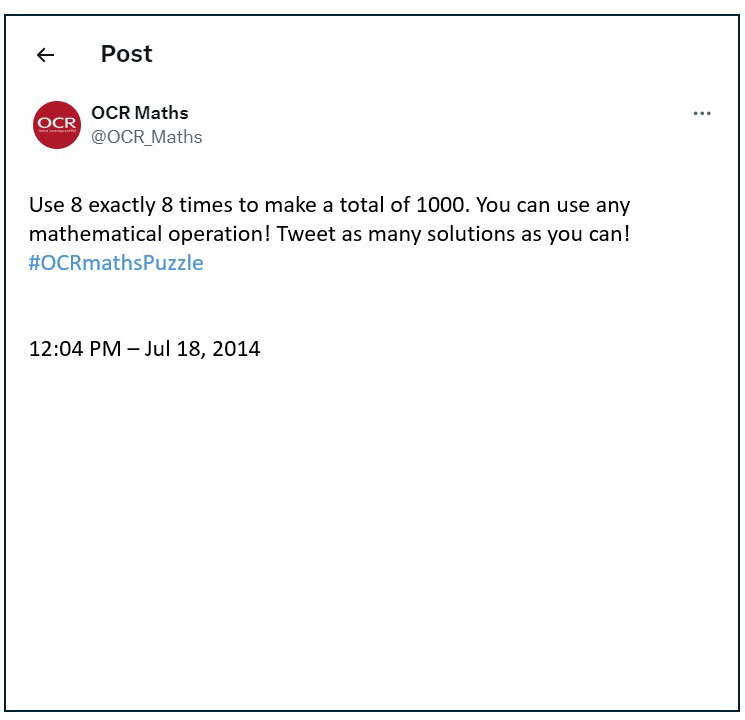The height and width of the screenshot is (720, 745).
Task: Click the year 2014 in the timestamp
Action: (236, 349)
